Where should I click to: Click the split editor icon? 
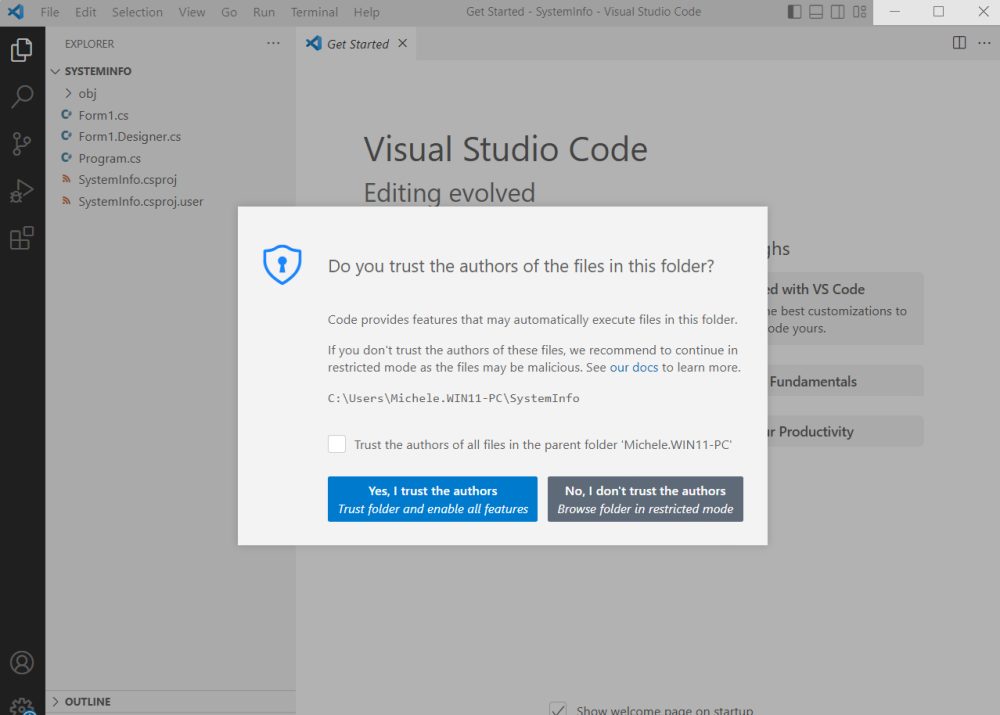[x=959, y=43]
